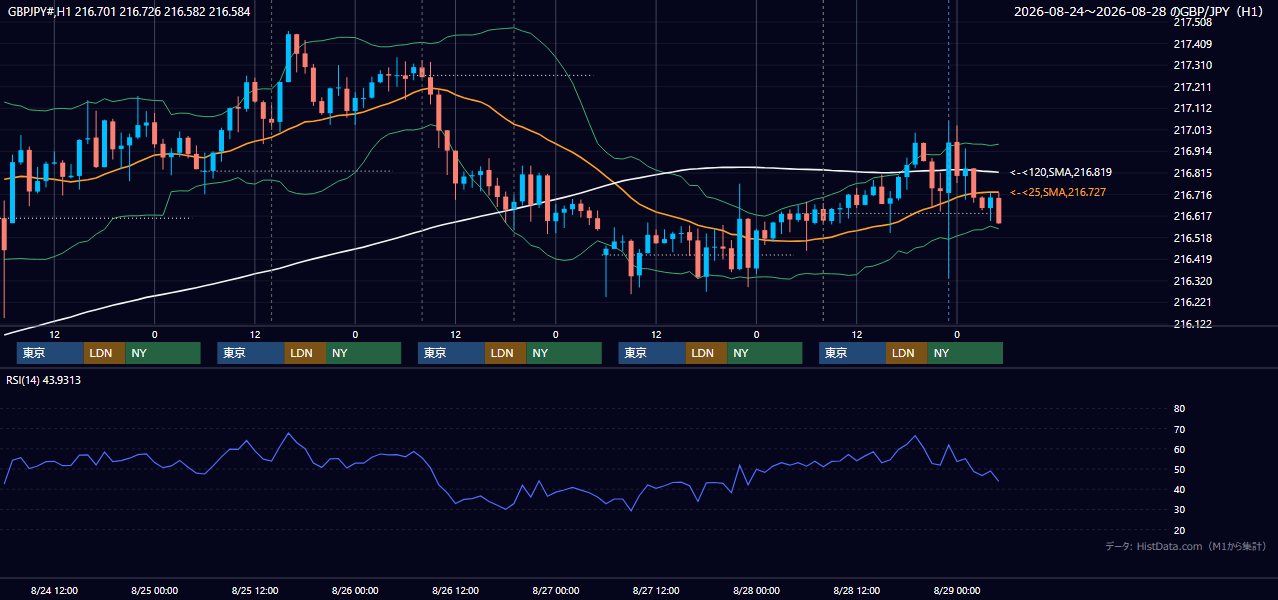Select the NY session block just after 8/26 12:00
Viewport: 1278px width, 600px height.
coord(564,353)
